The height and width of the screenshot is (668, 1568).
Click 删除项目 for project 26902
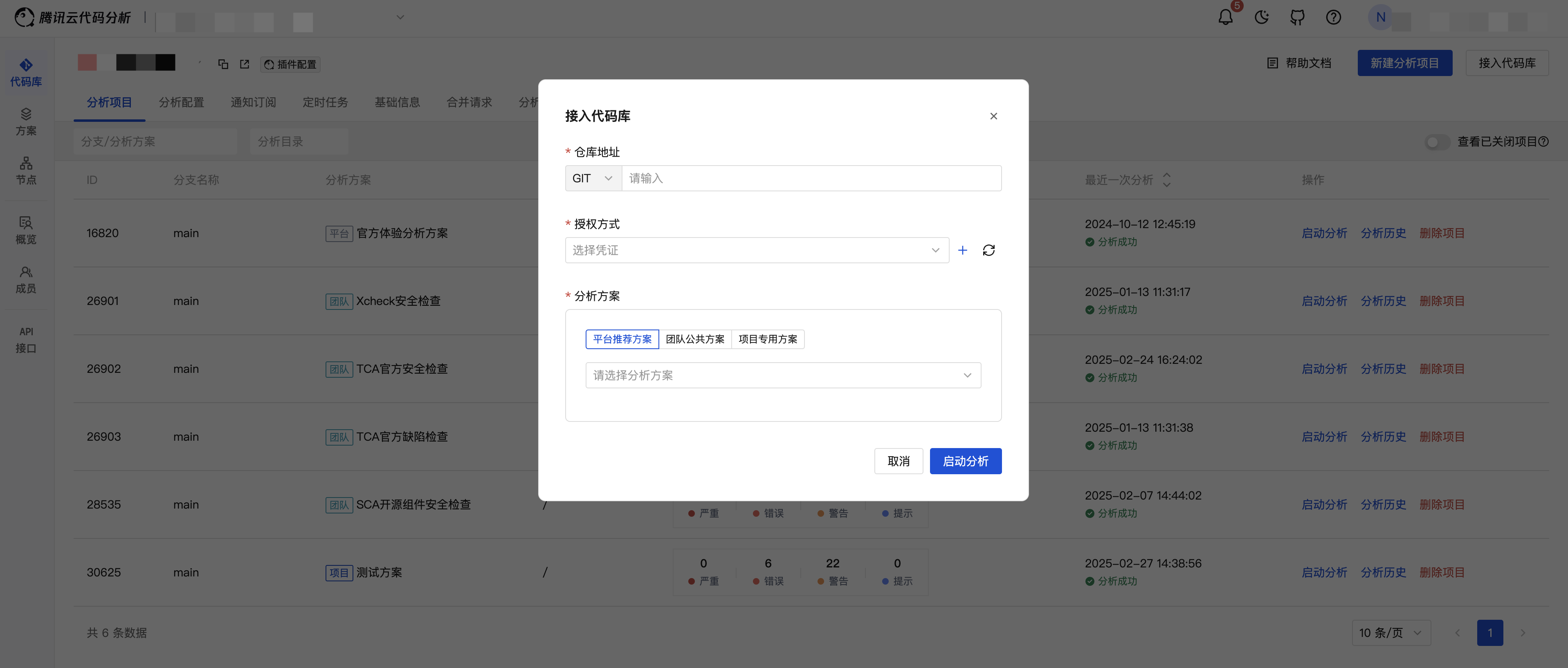click(x=1442, y=369)
